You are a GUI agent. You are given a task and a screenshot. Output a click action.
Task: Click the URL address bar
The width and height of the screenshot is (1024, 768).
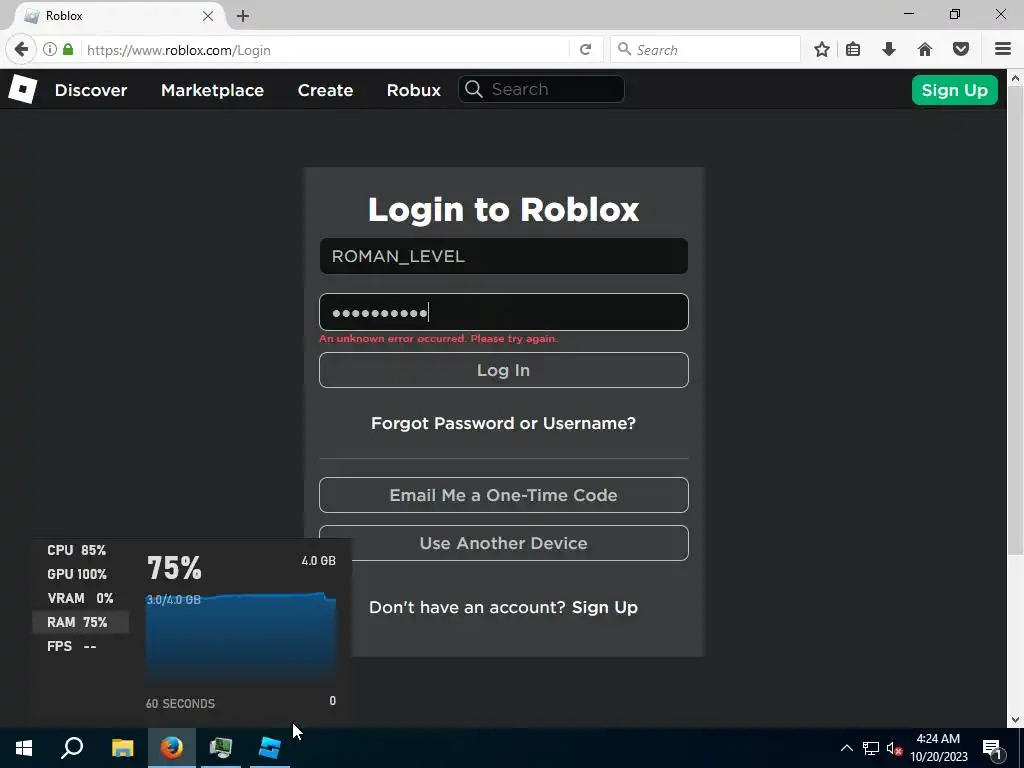325,50
